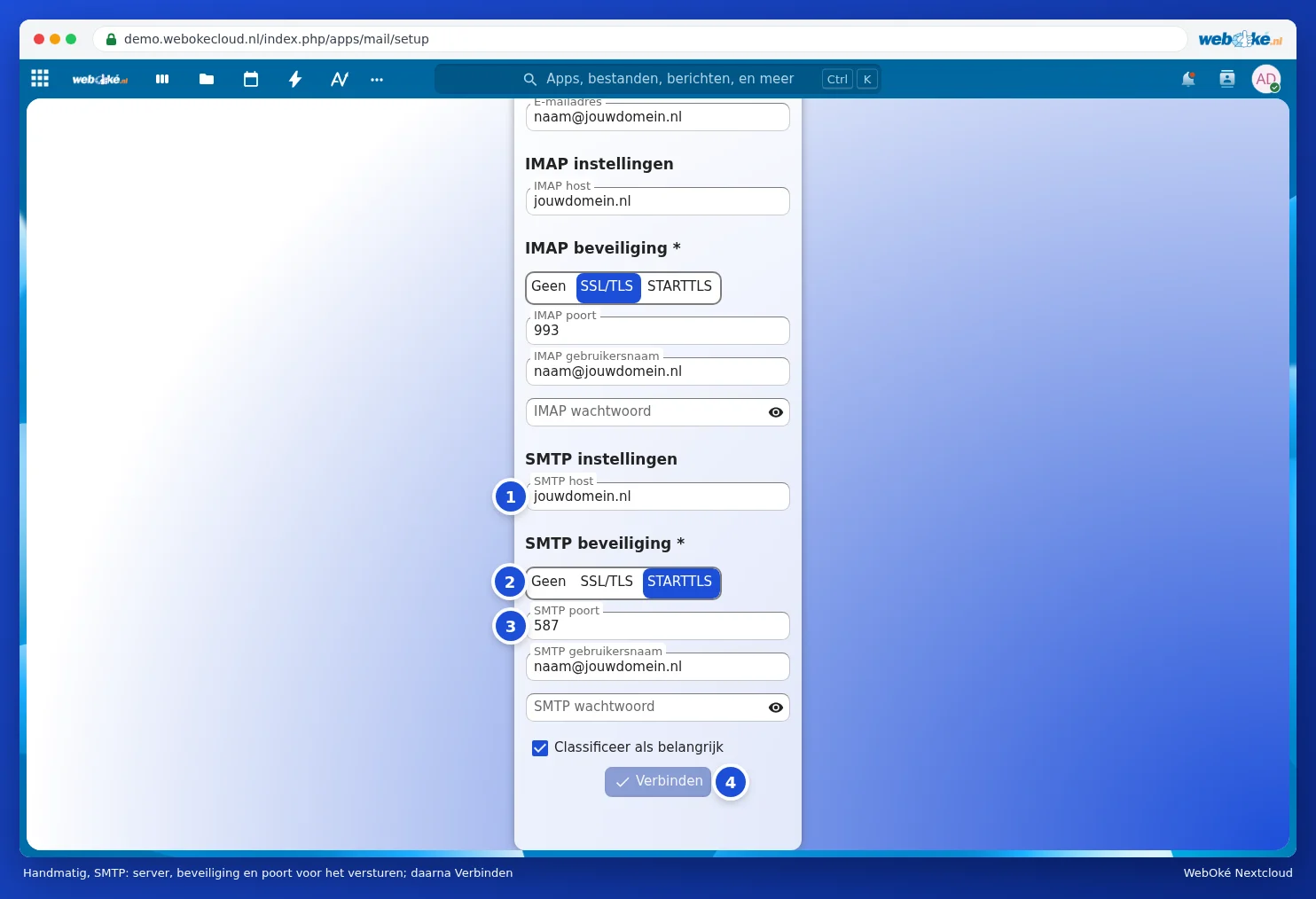
Task: Open the Notifications bell icon
Action: (x=1188, y=79)
